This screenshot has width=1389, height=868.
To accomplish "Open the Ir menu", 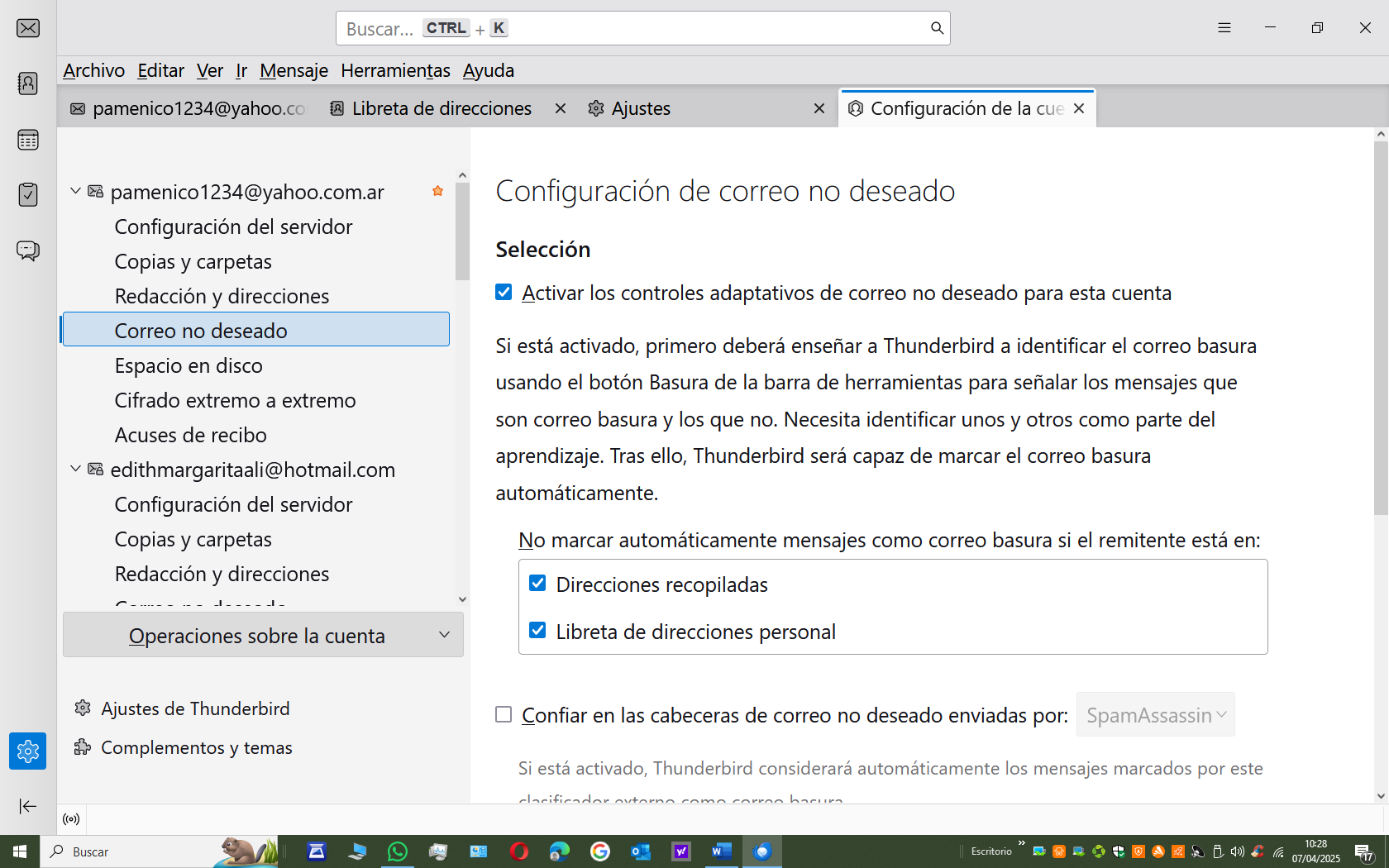I will [241, 70].
